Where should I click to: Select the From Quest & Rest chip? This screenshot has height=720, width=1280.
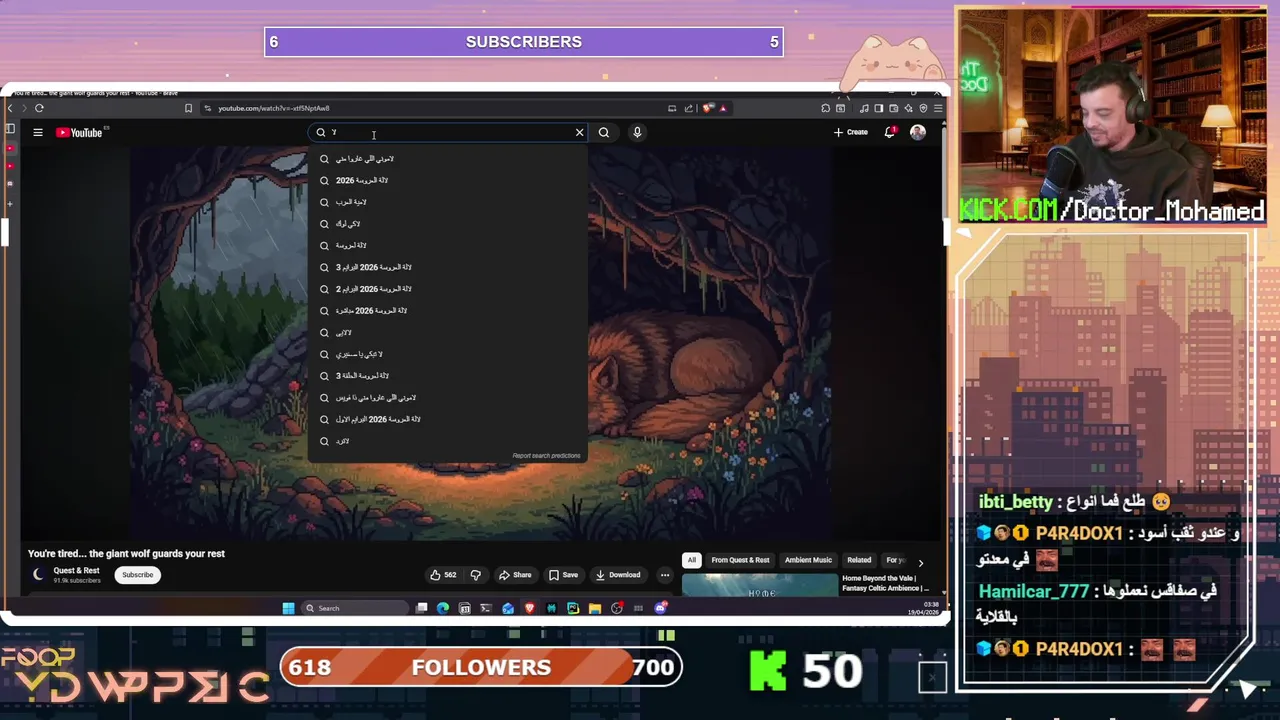click(740, 560)
